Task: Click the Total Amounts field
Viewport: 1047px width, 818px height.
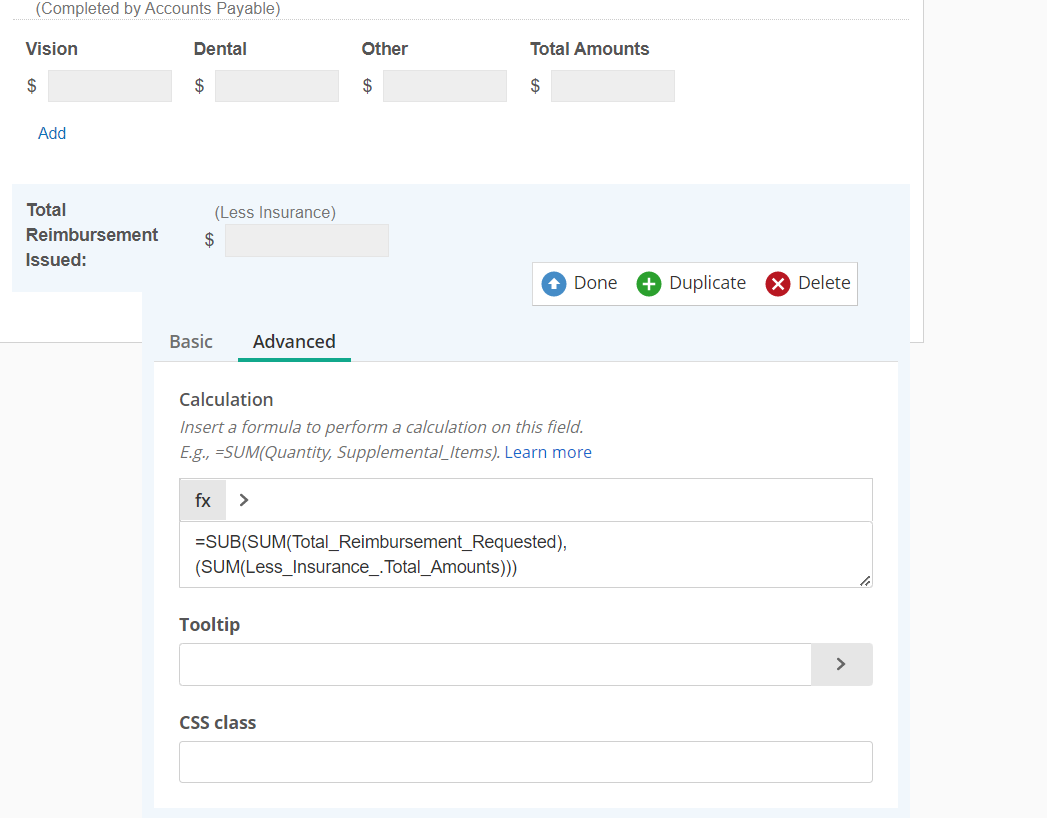Action: pyautogui.click(x=613, y=86)
